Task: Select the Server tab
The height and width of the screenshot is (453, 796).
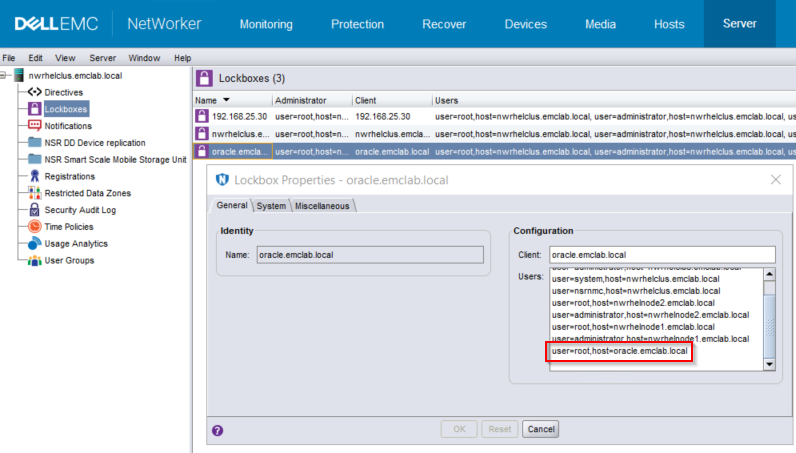Action: [739, 24]
